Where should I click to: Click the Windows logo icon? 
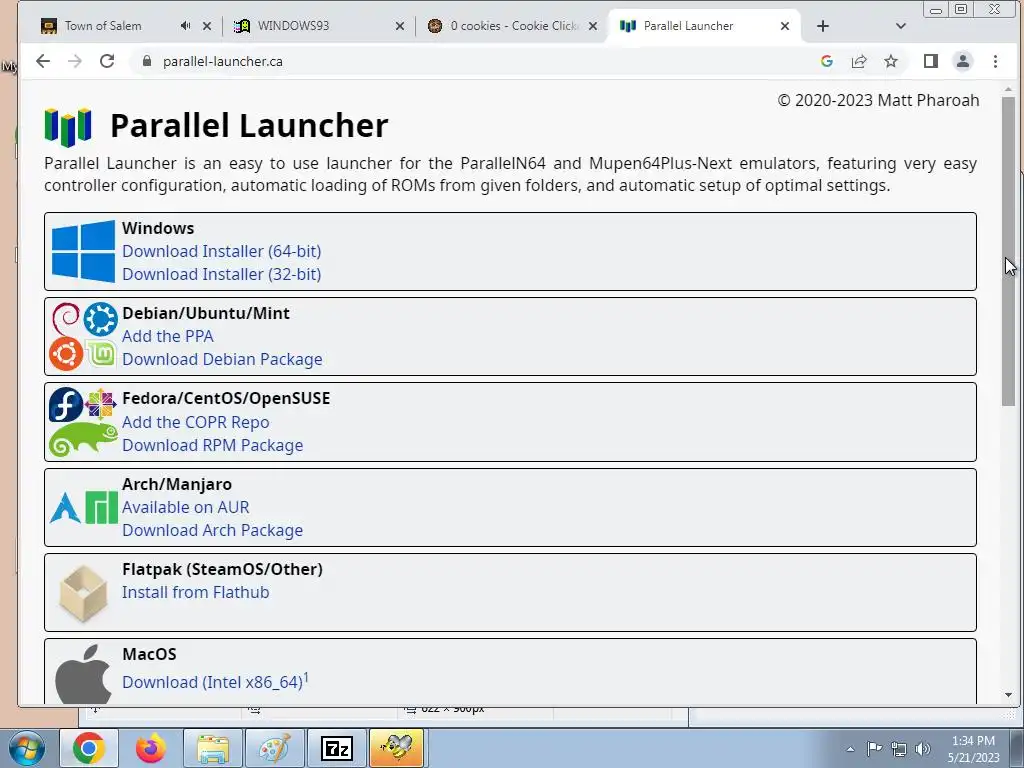[83, 251]
